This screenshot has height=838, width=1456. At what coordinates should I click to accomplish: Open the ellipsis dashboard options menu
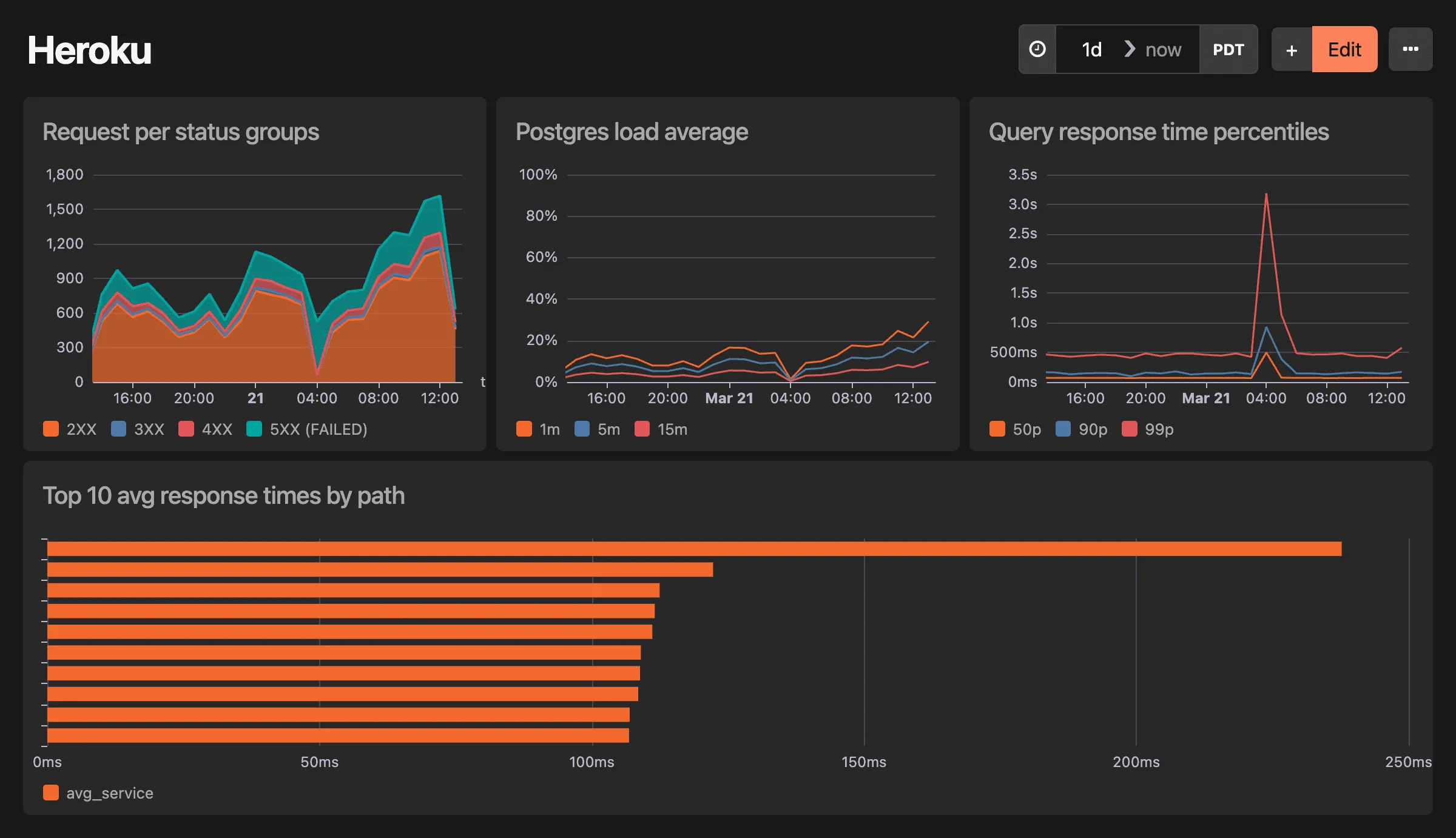point(1410,49)
